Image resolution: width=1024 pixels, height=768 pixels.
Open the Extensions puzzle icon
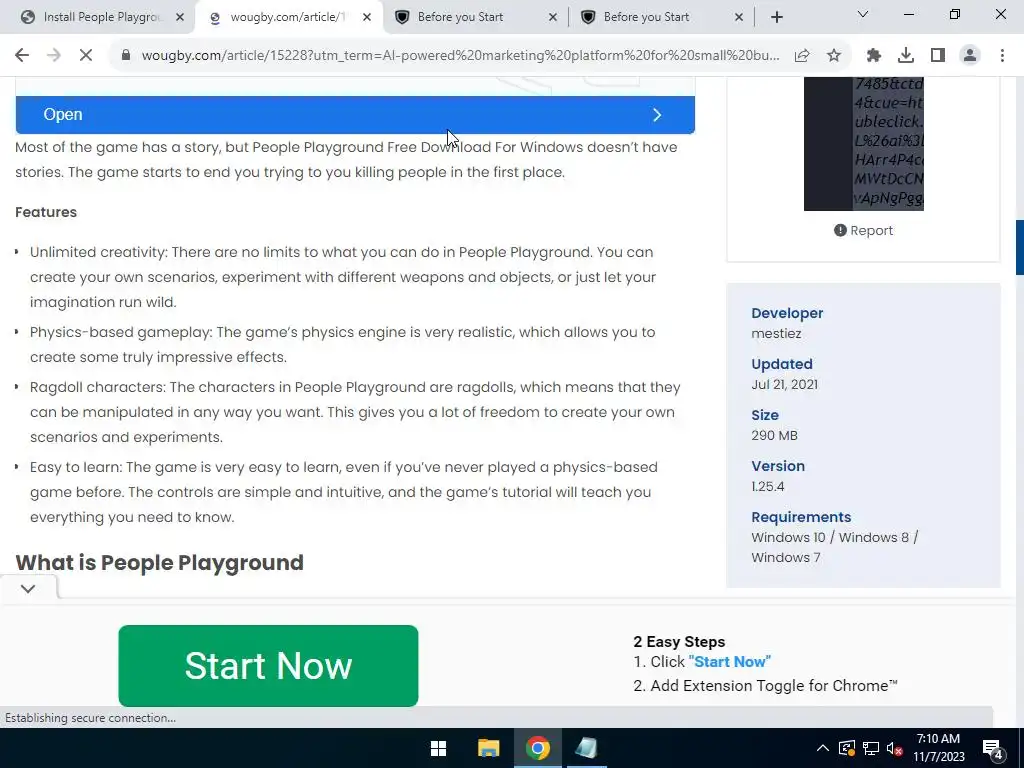click(874, 56)
